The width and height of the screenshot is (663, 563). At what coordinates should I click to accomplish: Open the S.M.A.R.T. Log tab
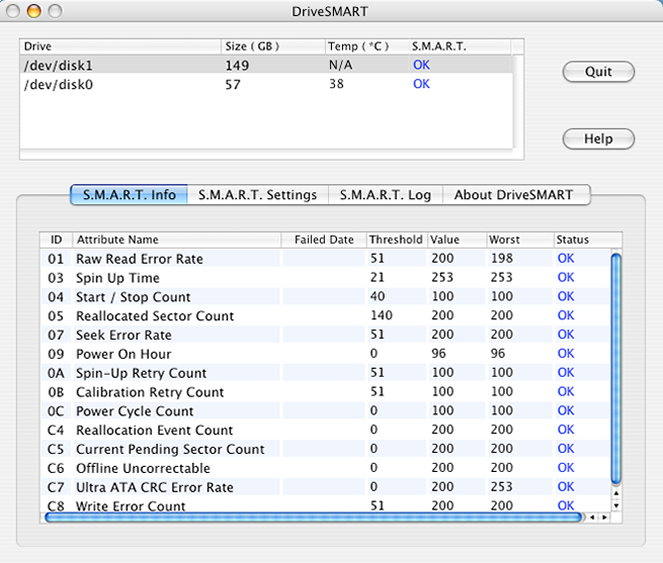pos(385,195)
